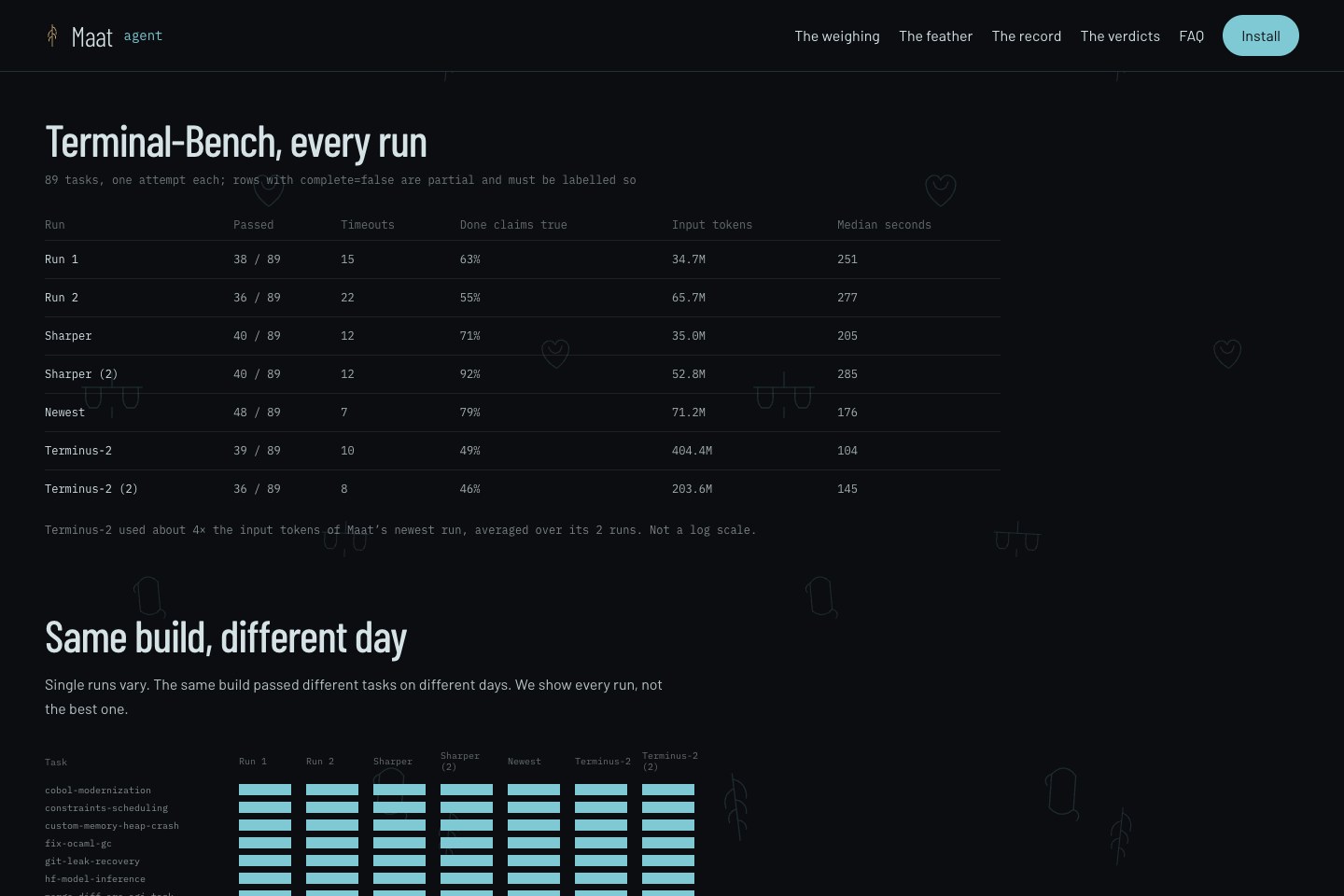Select the 'git-leak-recovery' task row

point(92,861)
